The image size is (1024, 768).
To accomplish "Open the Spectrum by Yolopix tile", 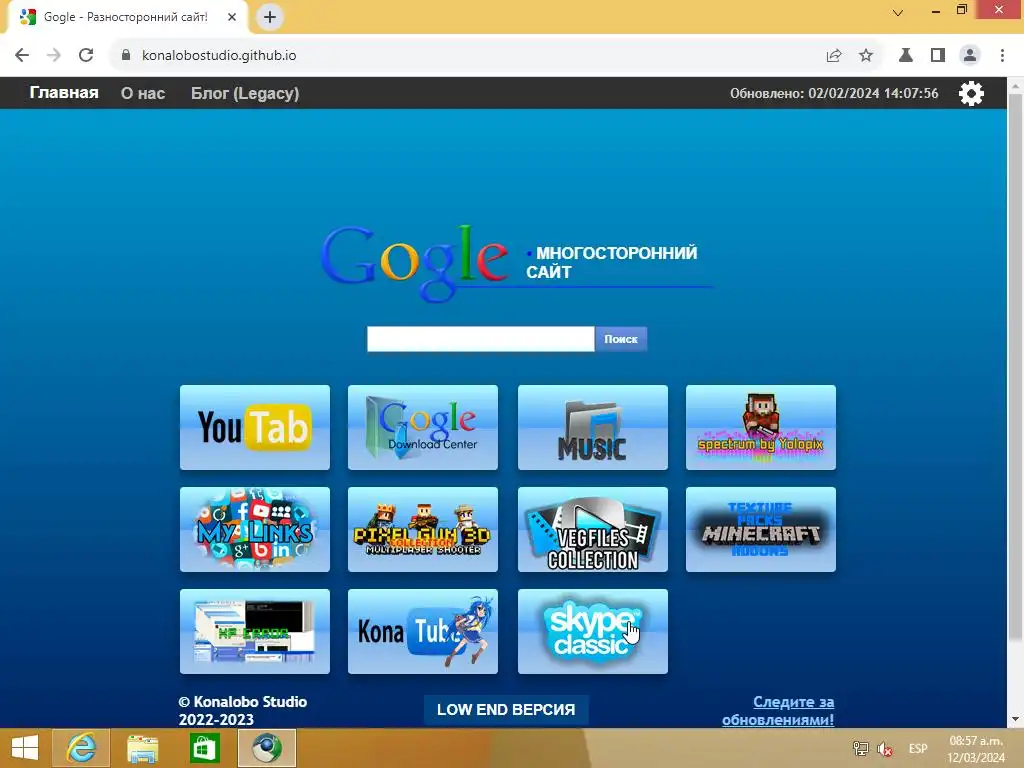I will click(760, 427).
